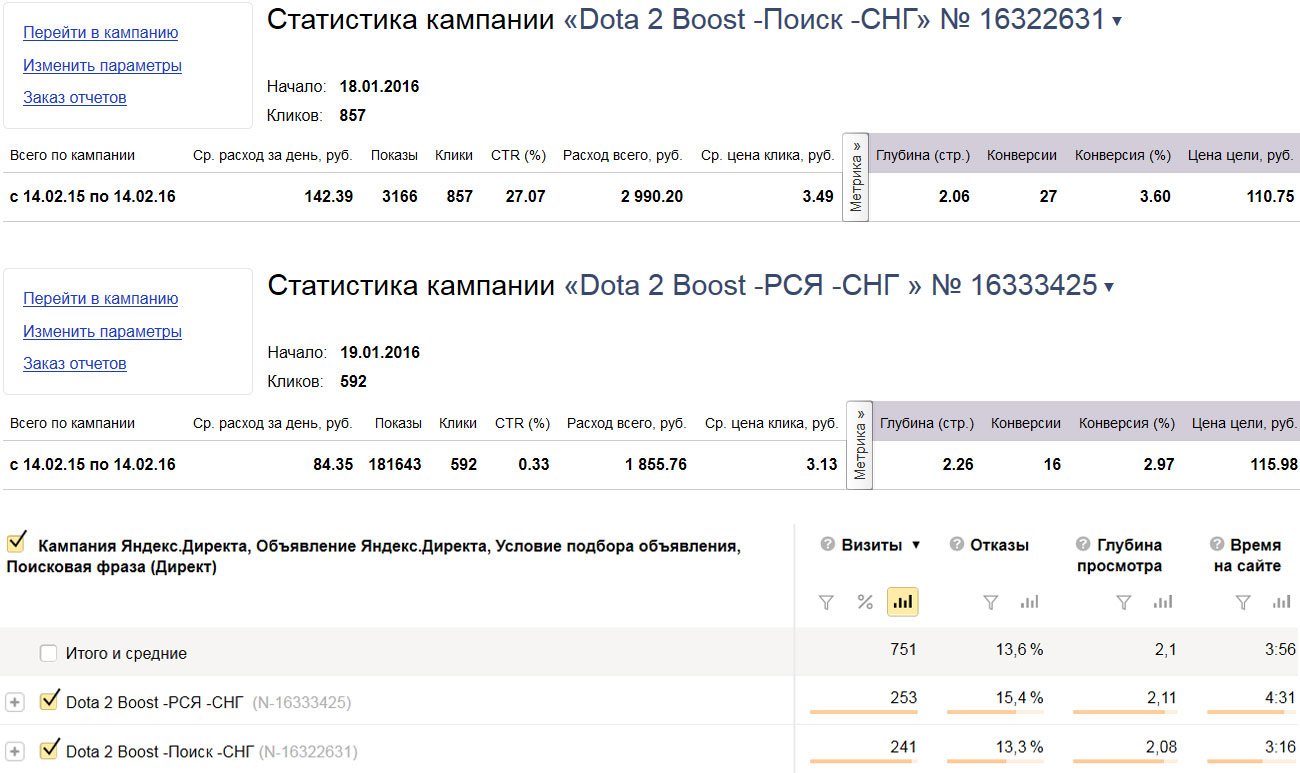The width and height of the screenshot is (1300, 773).
Task: Click the Dota 2 Boost -Поиск -СНГ row name
Action: [160, 751]
